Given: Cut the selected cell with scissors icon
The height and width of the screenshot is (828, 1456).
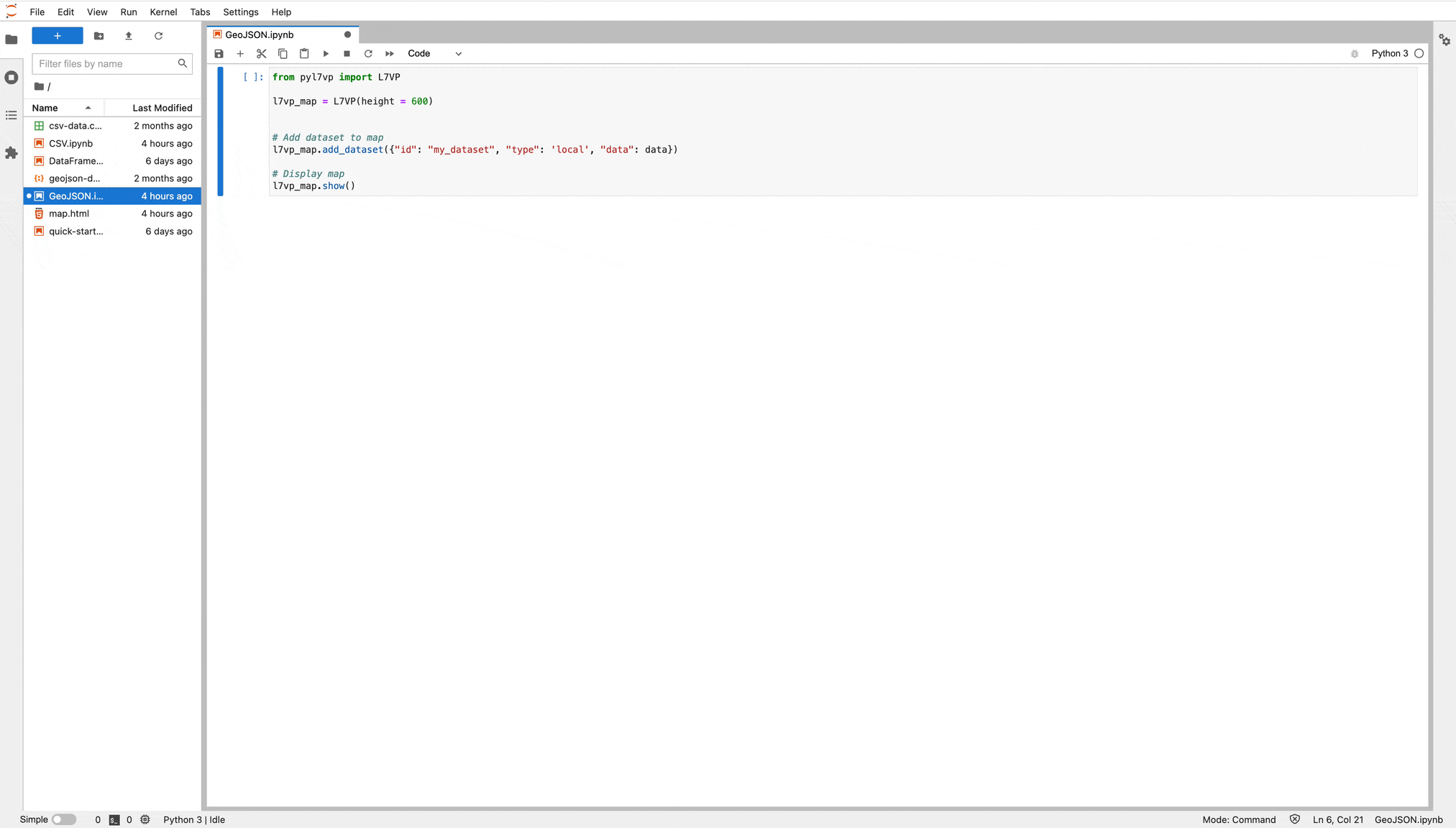Looking at the screenshot, I should point(262,53).
